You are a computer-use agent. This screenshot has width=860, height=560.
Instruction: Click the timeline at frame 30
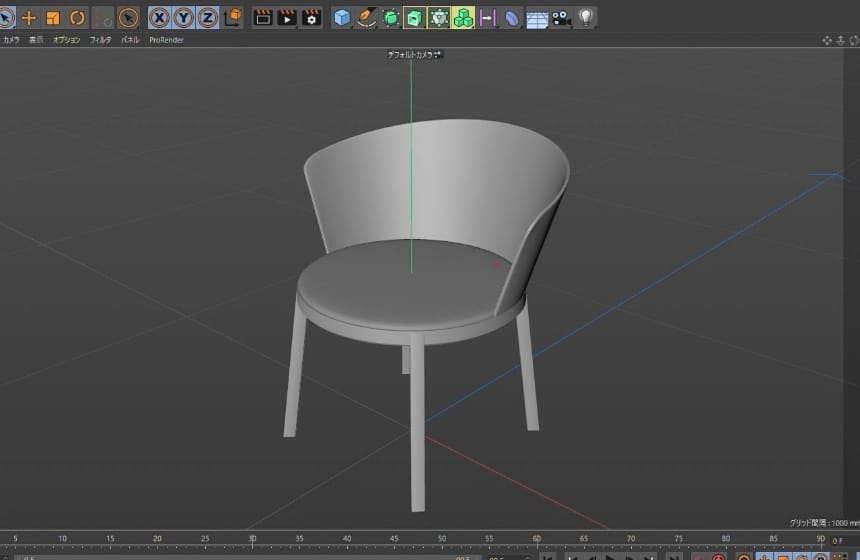(x=252, y=539)
